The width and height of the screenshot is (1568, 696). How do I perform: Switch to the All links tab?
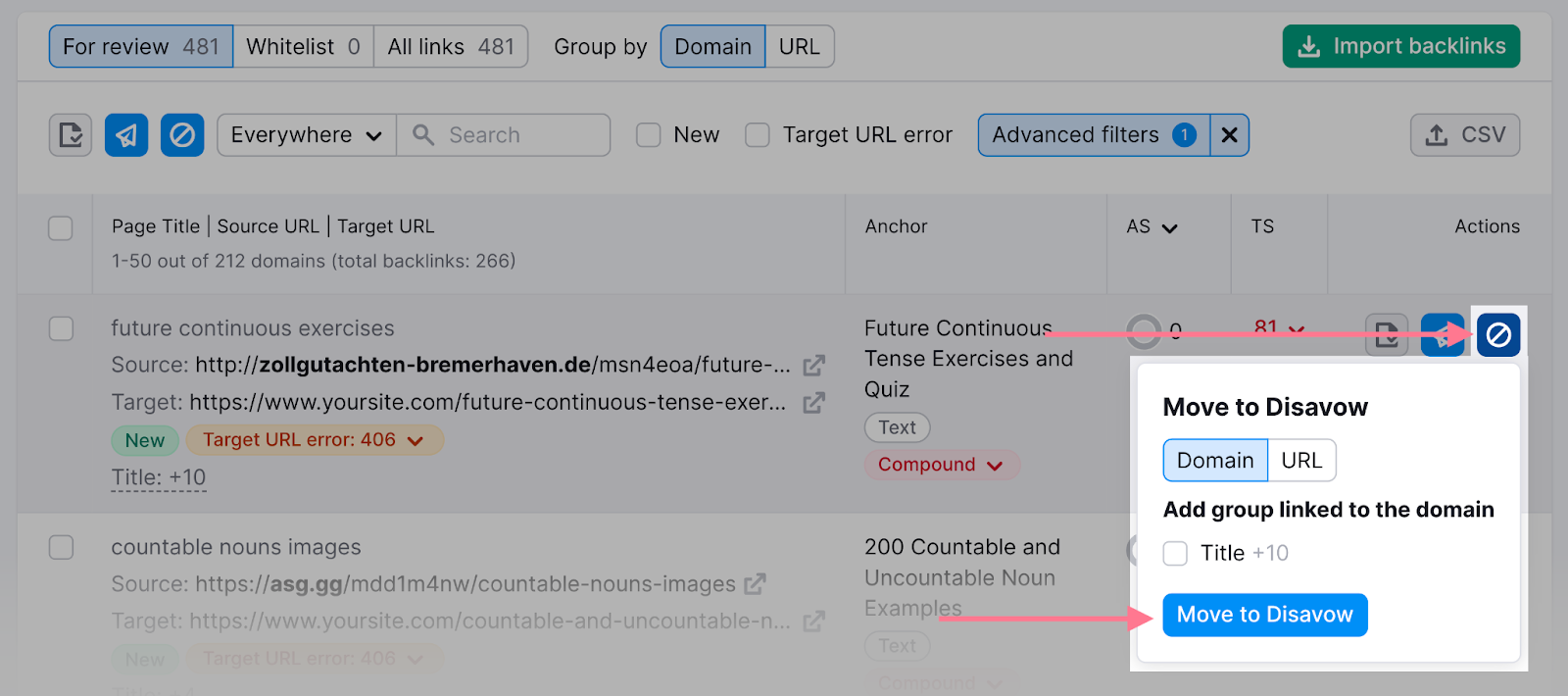tap(451, 47)
